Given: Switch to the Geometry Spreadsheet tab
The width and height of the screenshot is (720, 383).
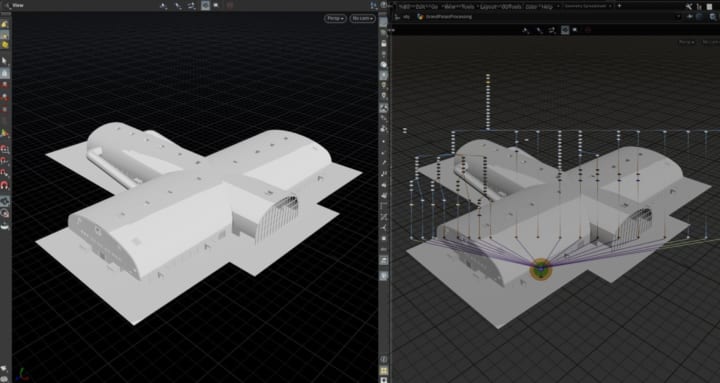Looking at the screenshot, I should click(x=585, y=6).
